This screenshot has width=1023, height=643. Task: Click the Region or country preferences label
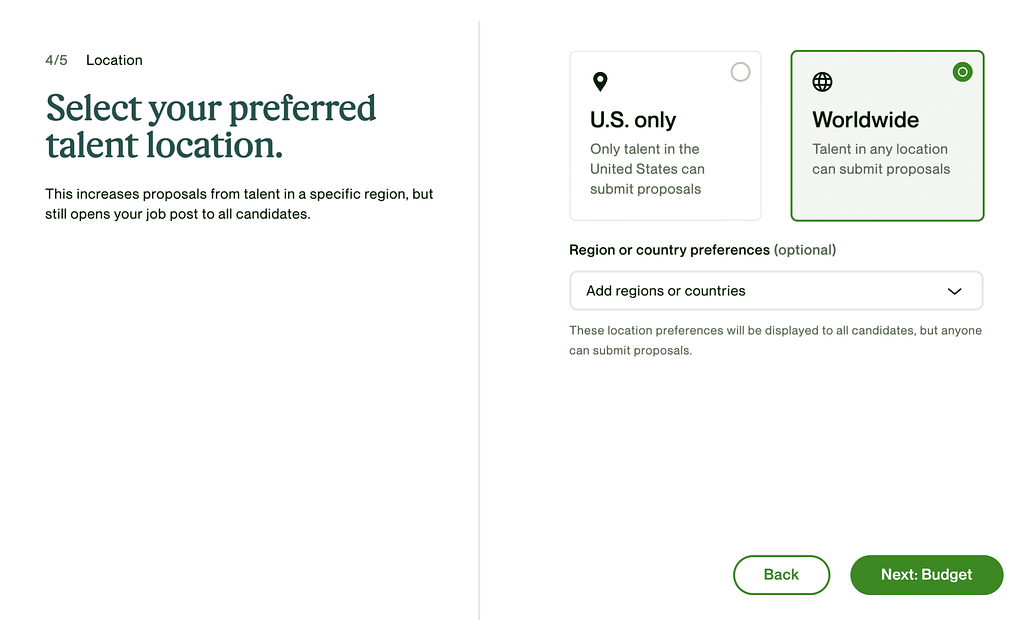coord(669,250)
